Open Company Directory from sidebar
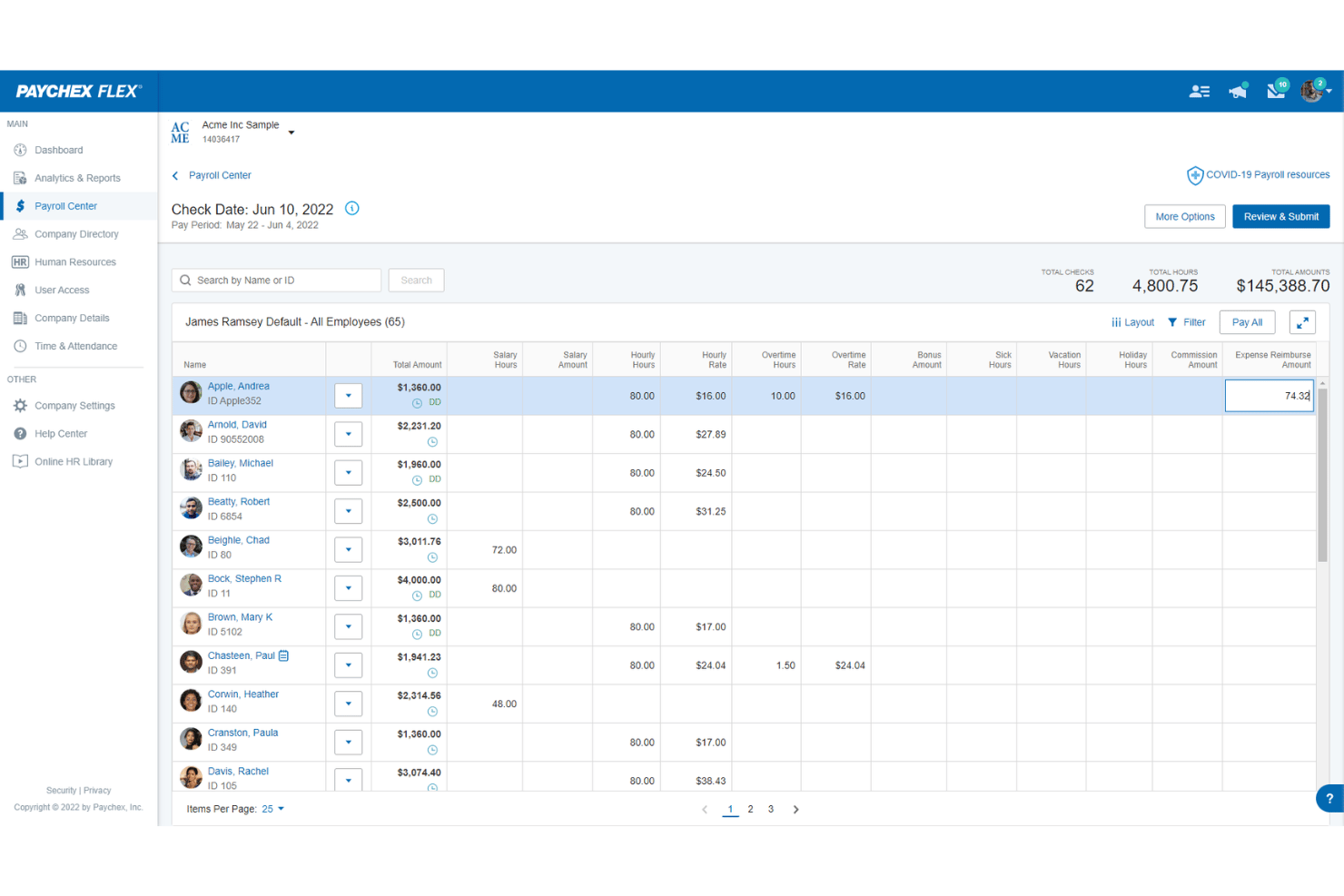 pos(76,234)
